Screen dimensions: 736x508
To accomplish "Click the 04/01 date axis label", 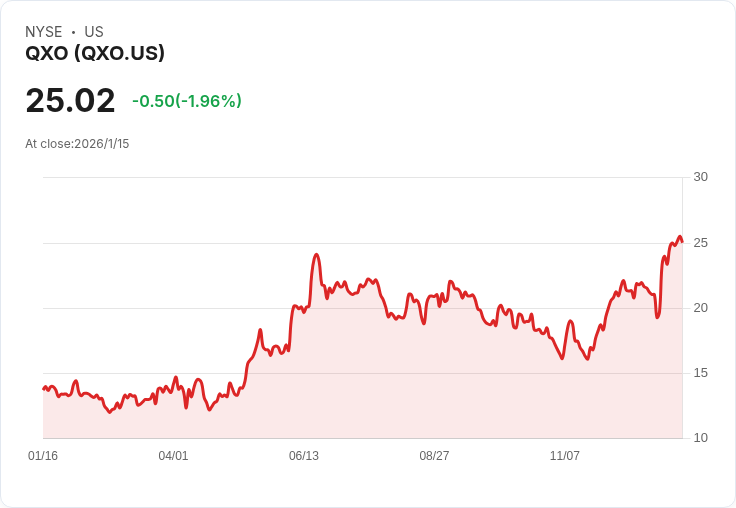I will (173, 456).
